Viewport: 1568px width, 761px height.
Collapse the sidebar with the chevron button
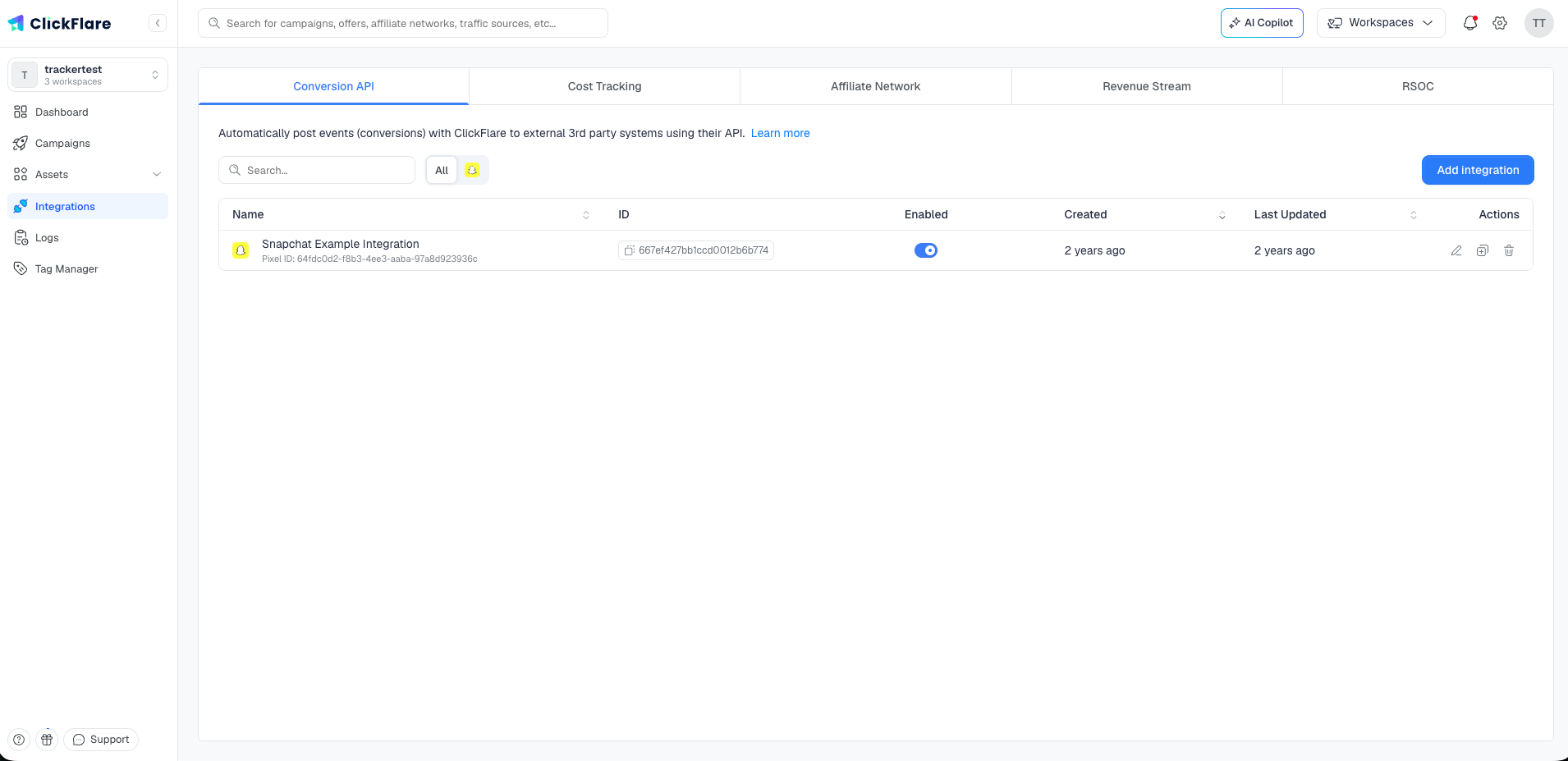158,23
